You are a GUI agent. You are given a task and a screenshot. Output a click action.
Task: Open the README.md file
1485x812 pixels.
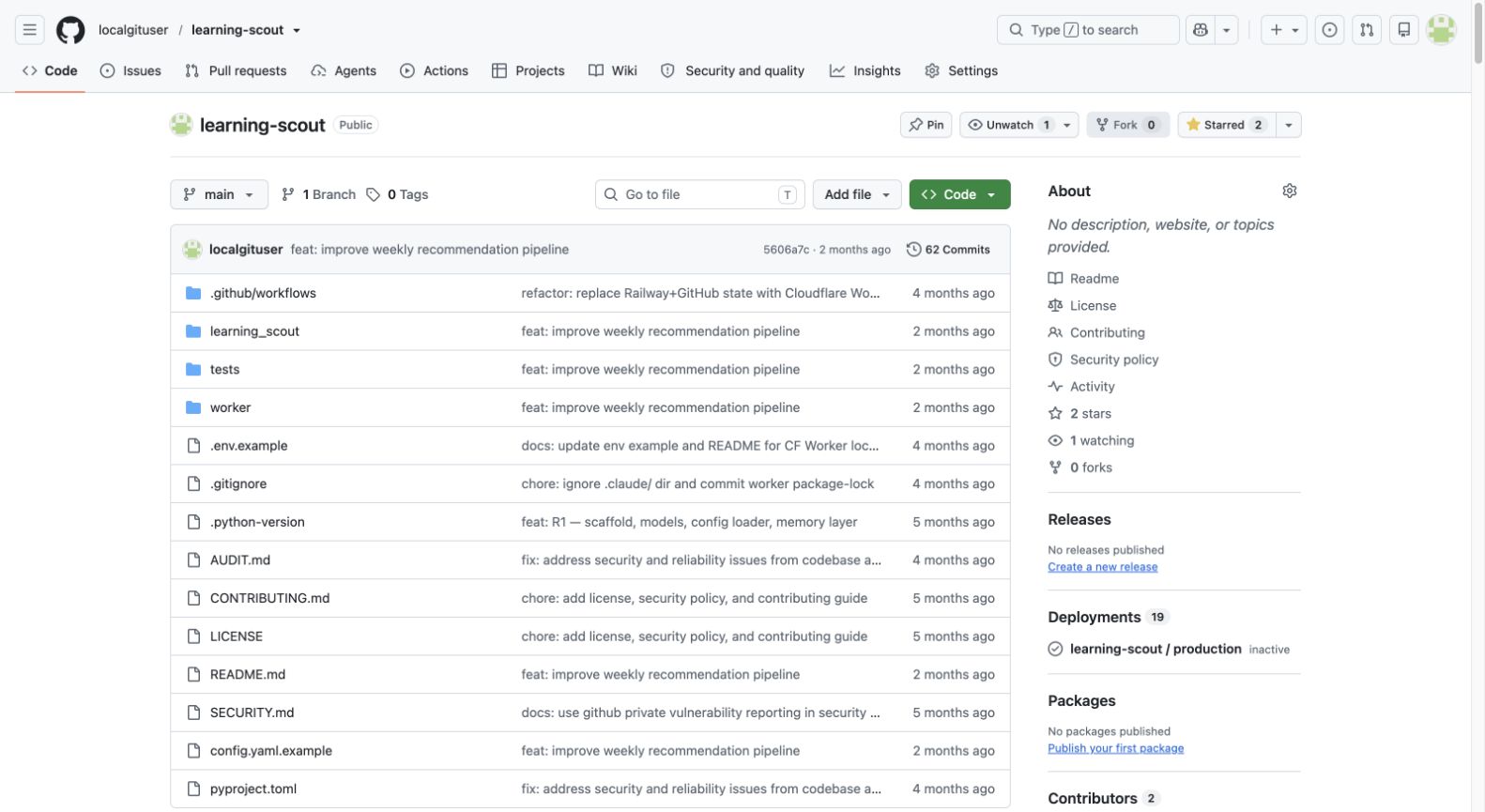tap(248, 674)
